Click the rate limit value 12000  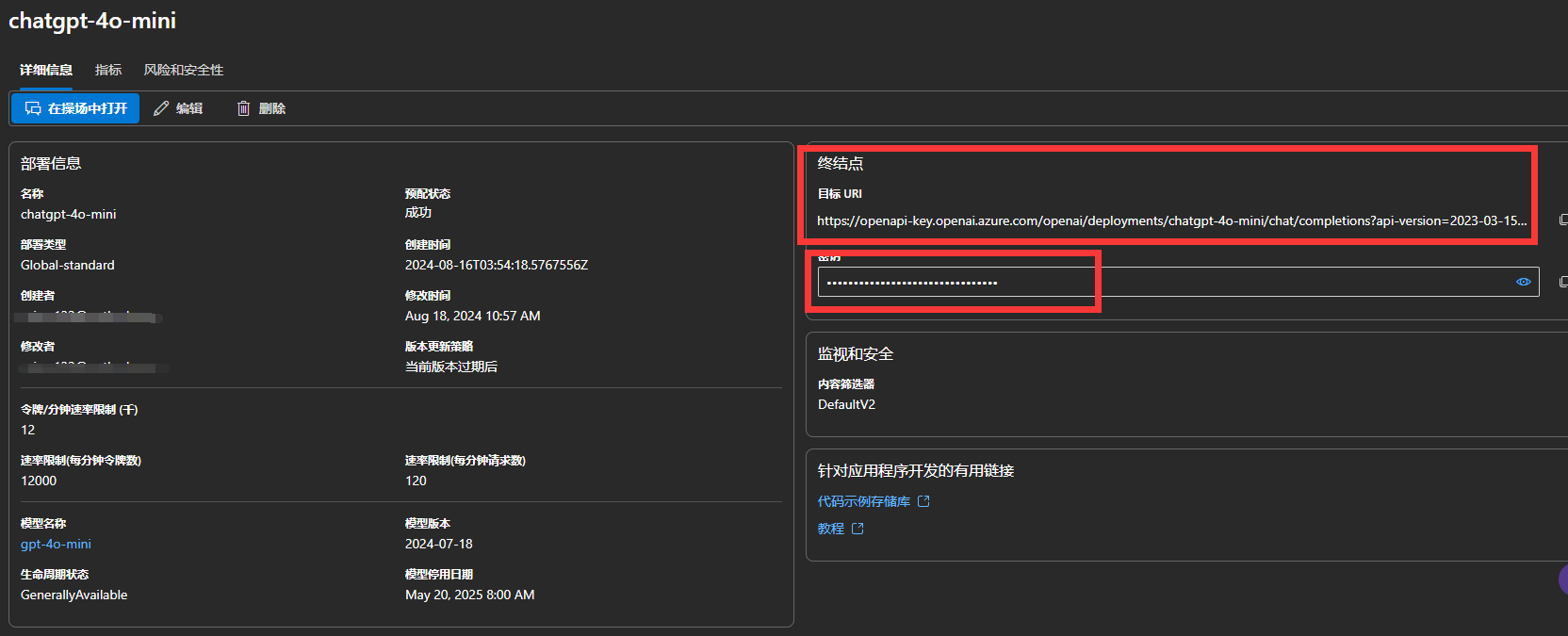(x=39, y=481)
